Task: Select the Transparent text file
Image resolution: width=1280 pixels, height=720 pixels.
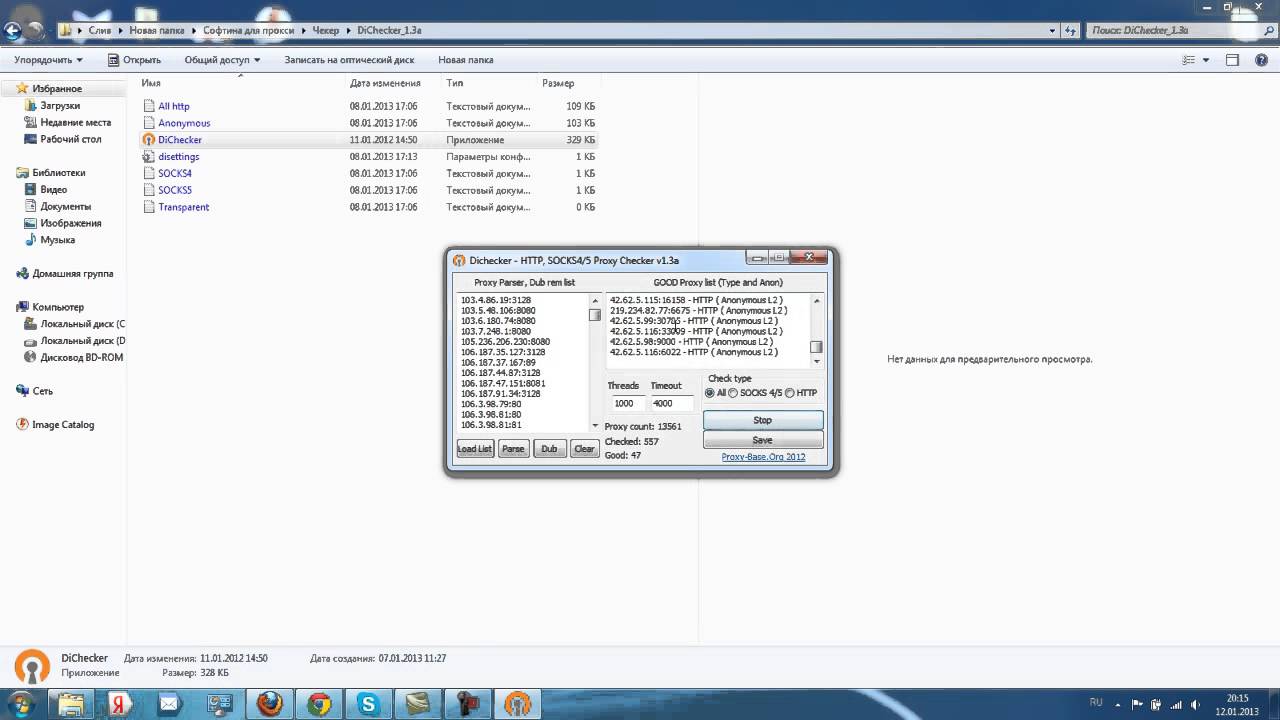Action: click(x=183, y=207)
